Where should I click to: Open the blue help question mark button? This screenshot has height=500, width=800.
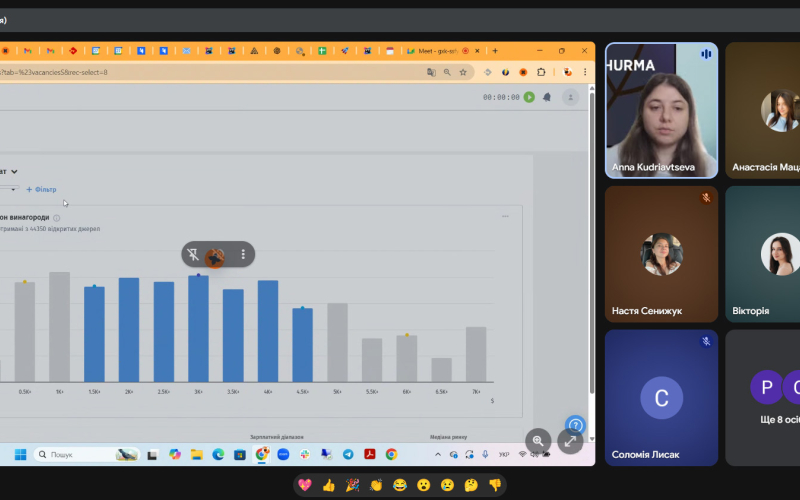(575, 425)
